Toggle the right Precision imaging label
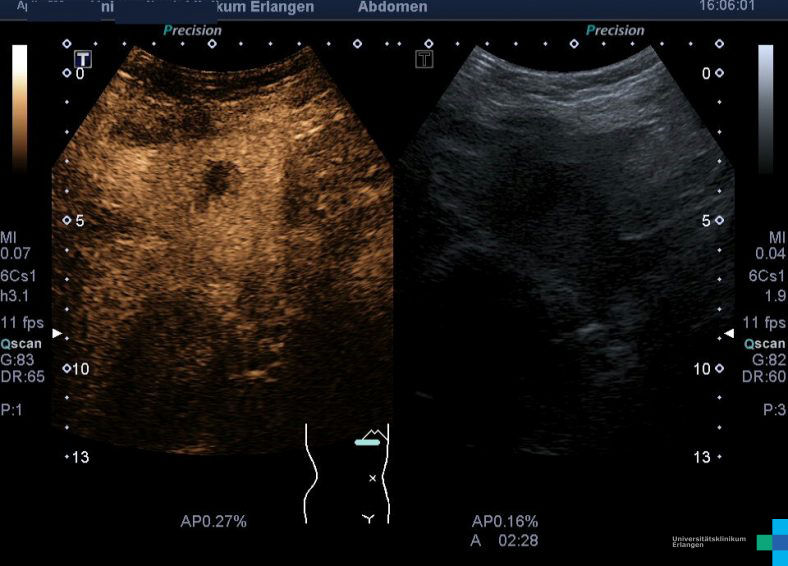The width and height of the screenshot is (788, 566). point(614,30)
